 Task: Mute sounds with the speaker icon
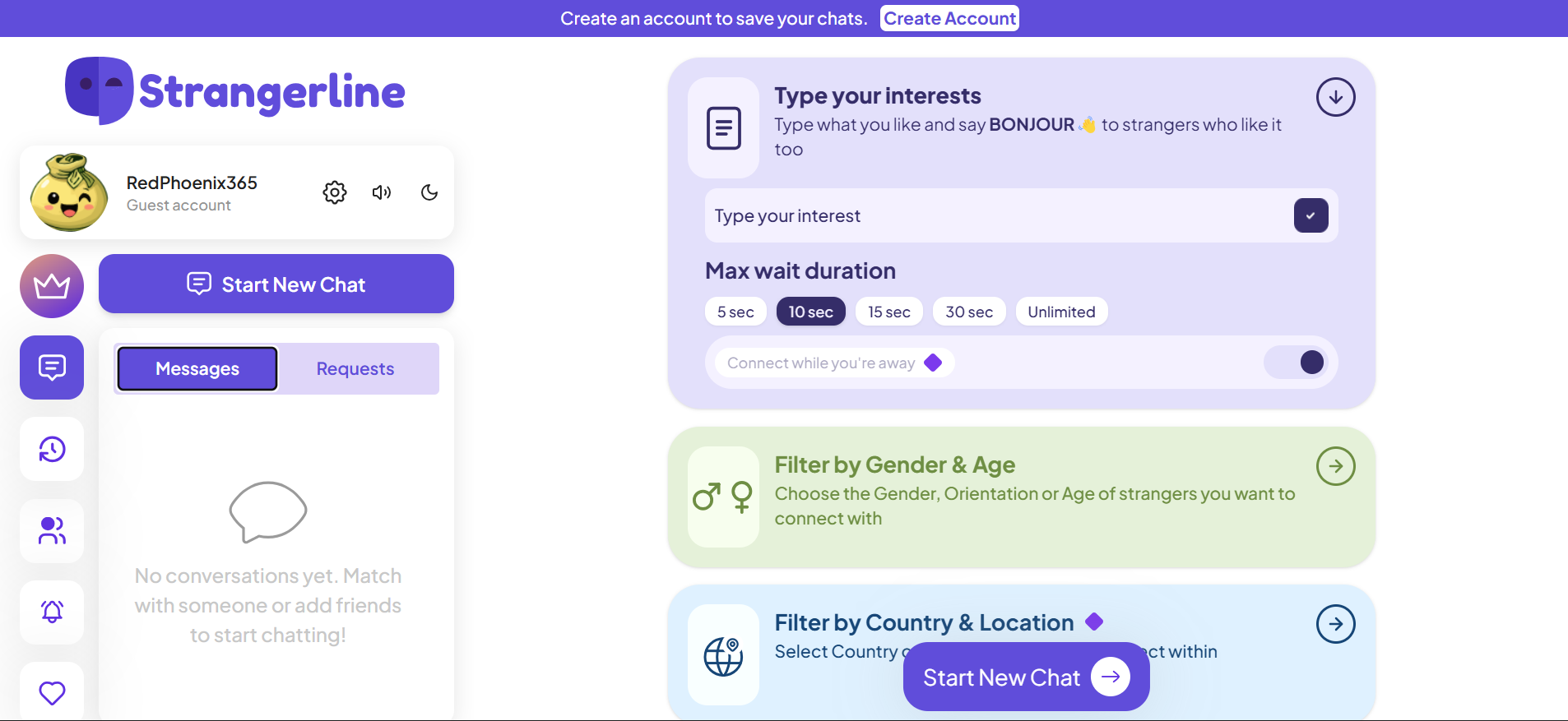coord(382,192)
